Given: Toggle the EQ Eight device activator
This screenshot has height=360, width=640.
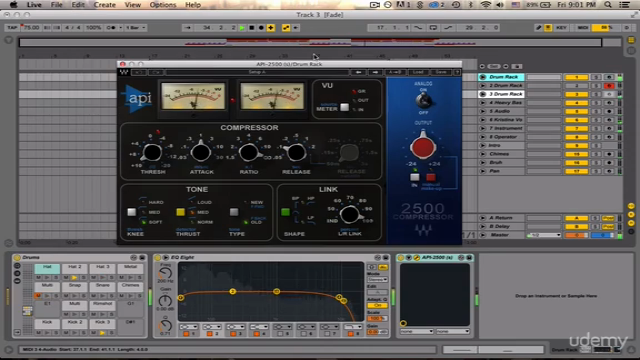Looking at the screenshot, I should pos(158,258).
